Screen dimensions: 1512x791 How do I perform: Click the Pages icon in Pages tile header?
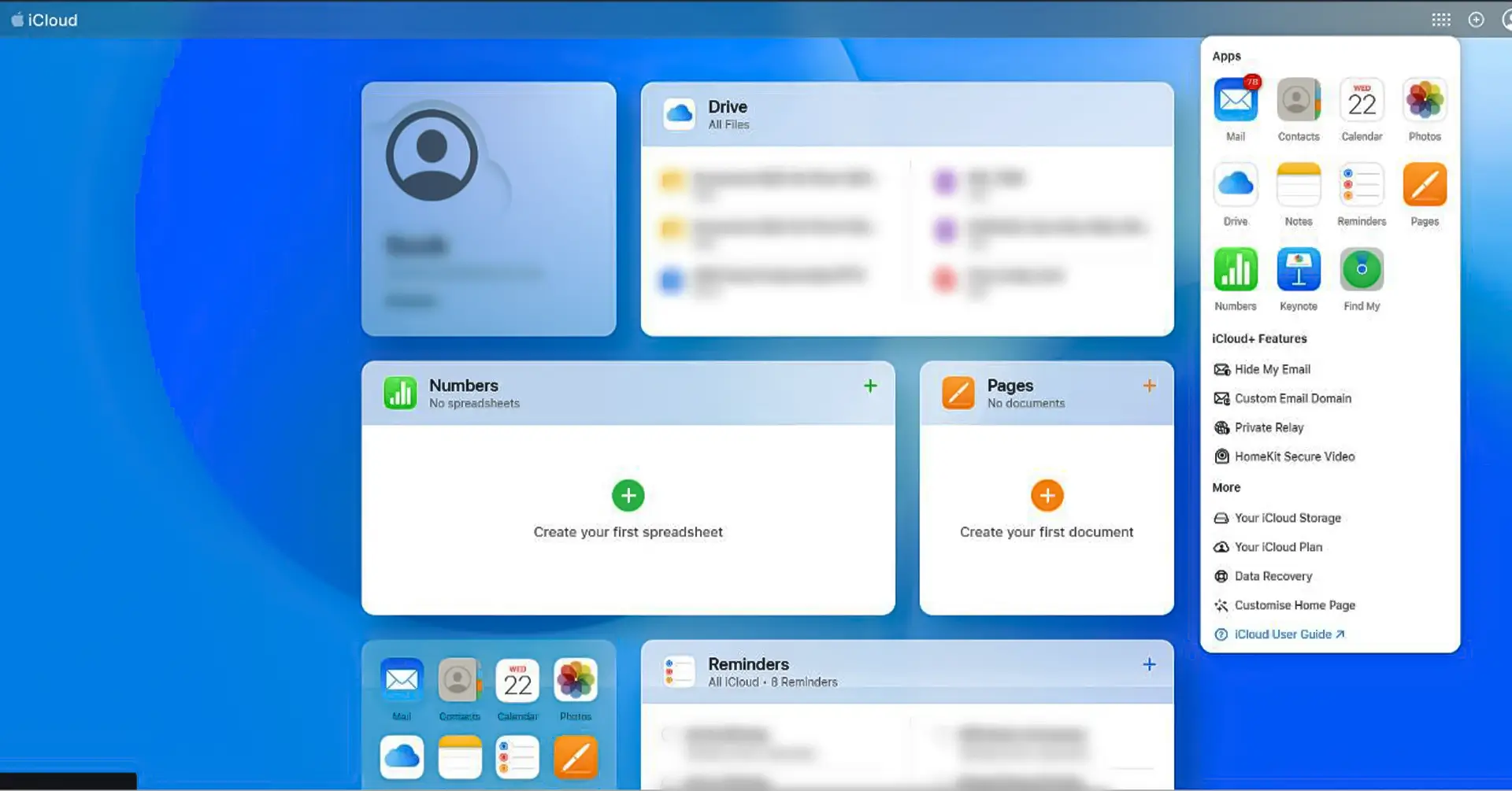pyautogui.click(x=958, y=393)
